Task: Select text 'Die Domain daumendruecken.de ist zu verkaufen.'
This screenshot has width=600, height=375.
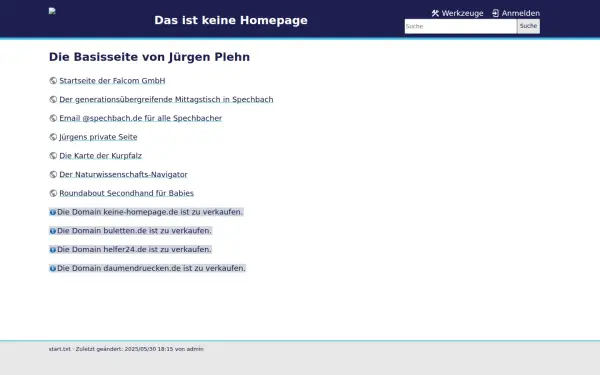Action: (151, 268)
